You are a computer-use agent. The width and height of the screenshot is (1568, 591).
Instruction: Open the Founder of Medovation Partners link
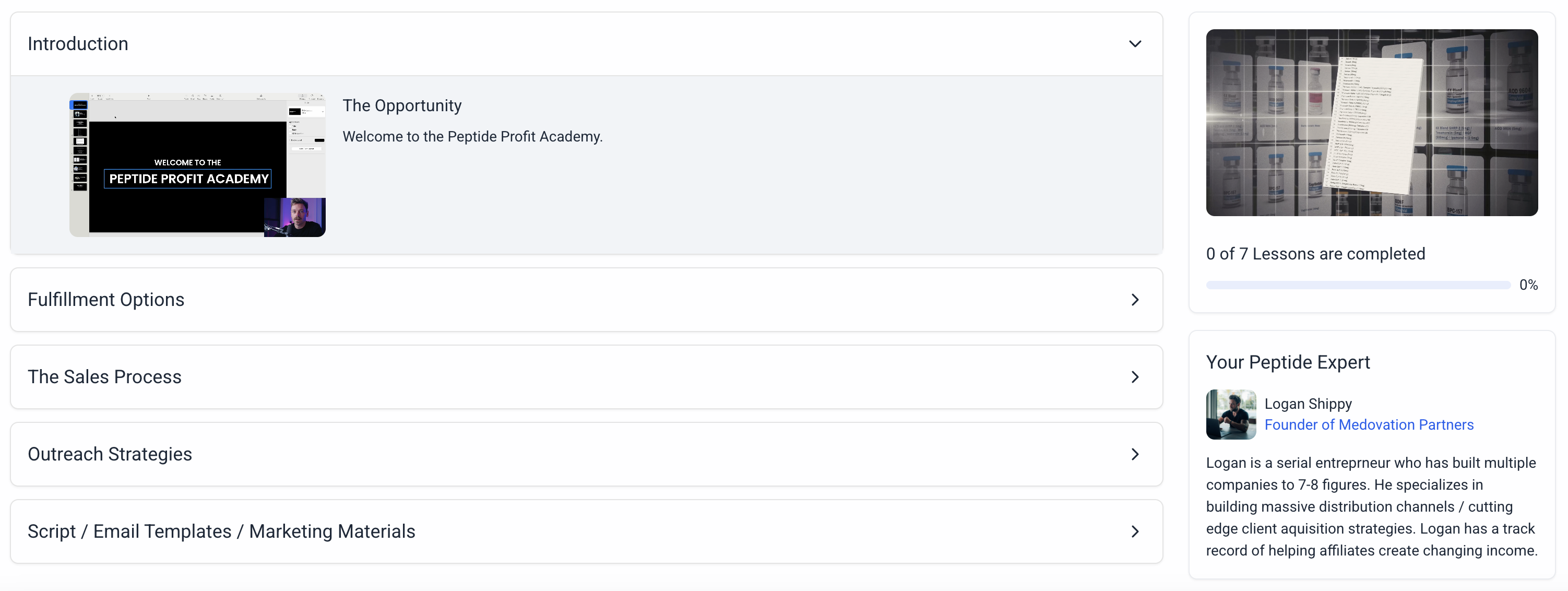click(1369, 424)
